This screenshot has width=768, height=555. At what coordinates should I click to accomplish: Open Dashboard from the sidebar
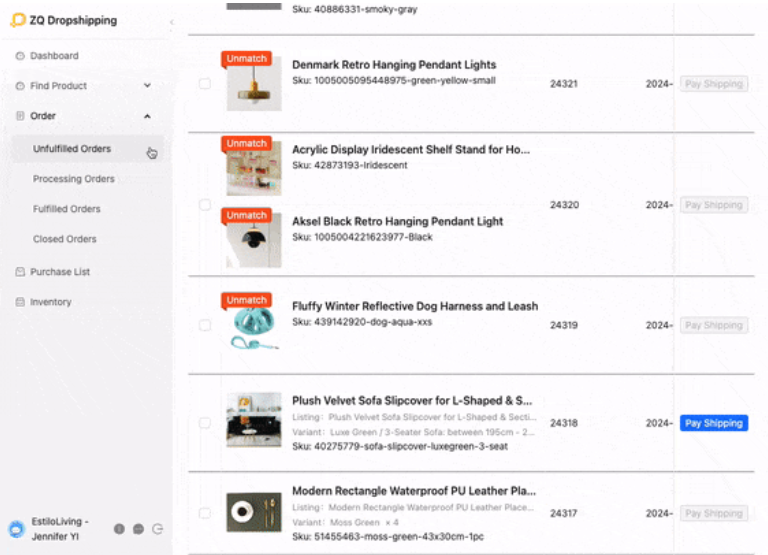[x=54, y=56]
